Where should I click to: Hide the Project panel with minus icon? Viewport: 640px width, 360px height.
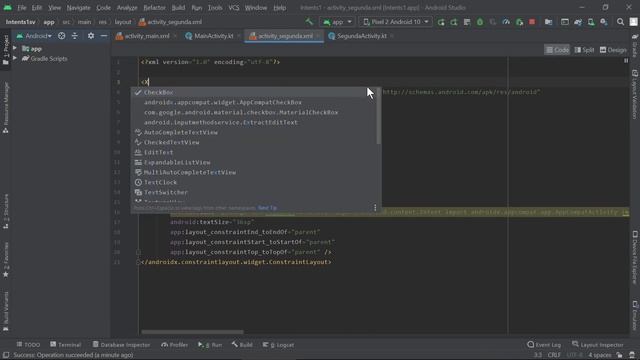tap(104, 36)
